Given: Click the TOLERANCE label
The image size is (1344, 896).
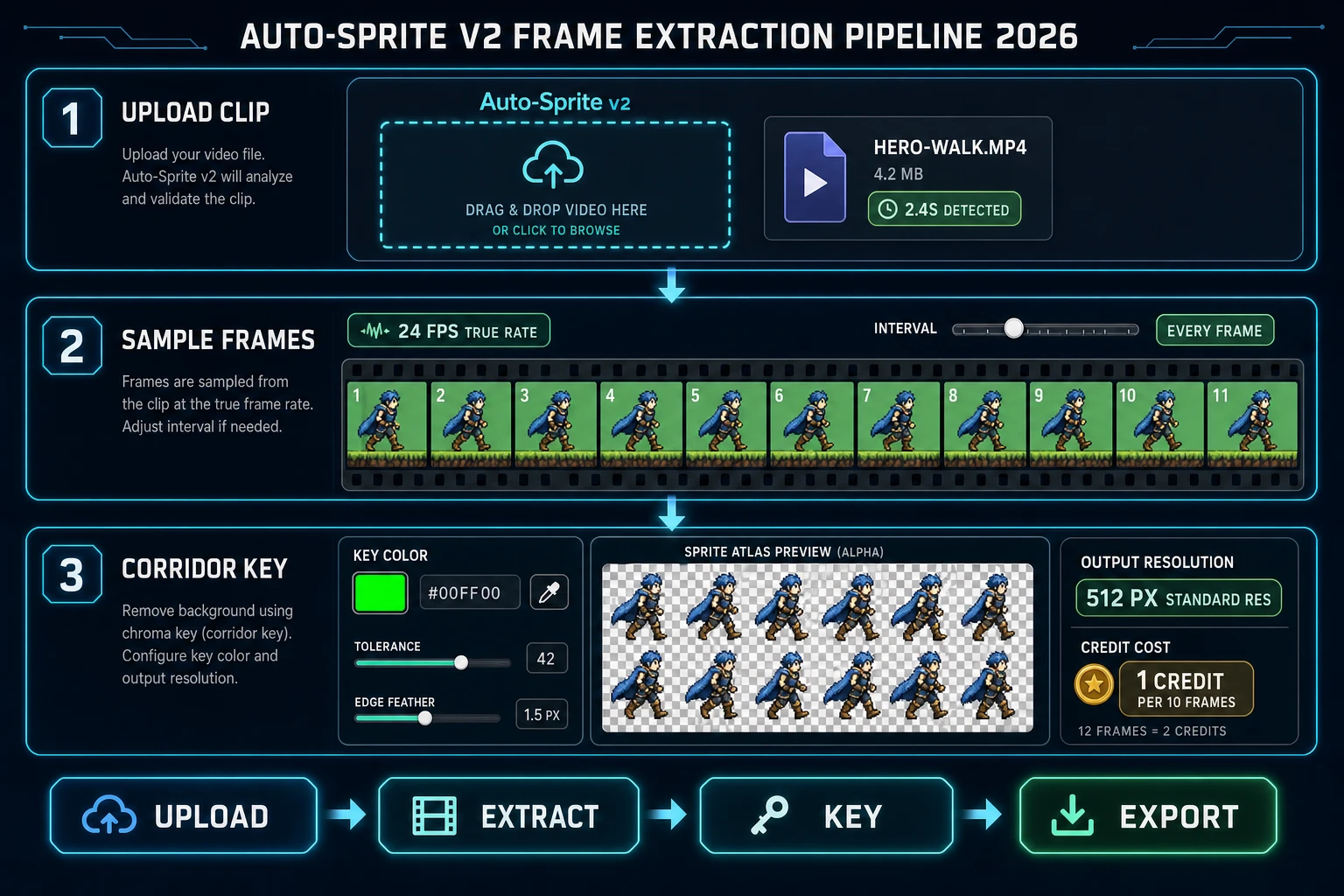Looking at the screenshot, I should click(387, 647).
